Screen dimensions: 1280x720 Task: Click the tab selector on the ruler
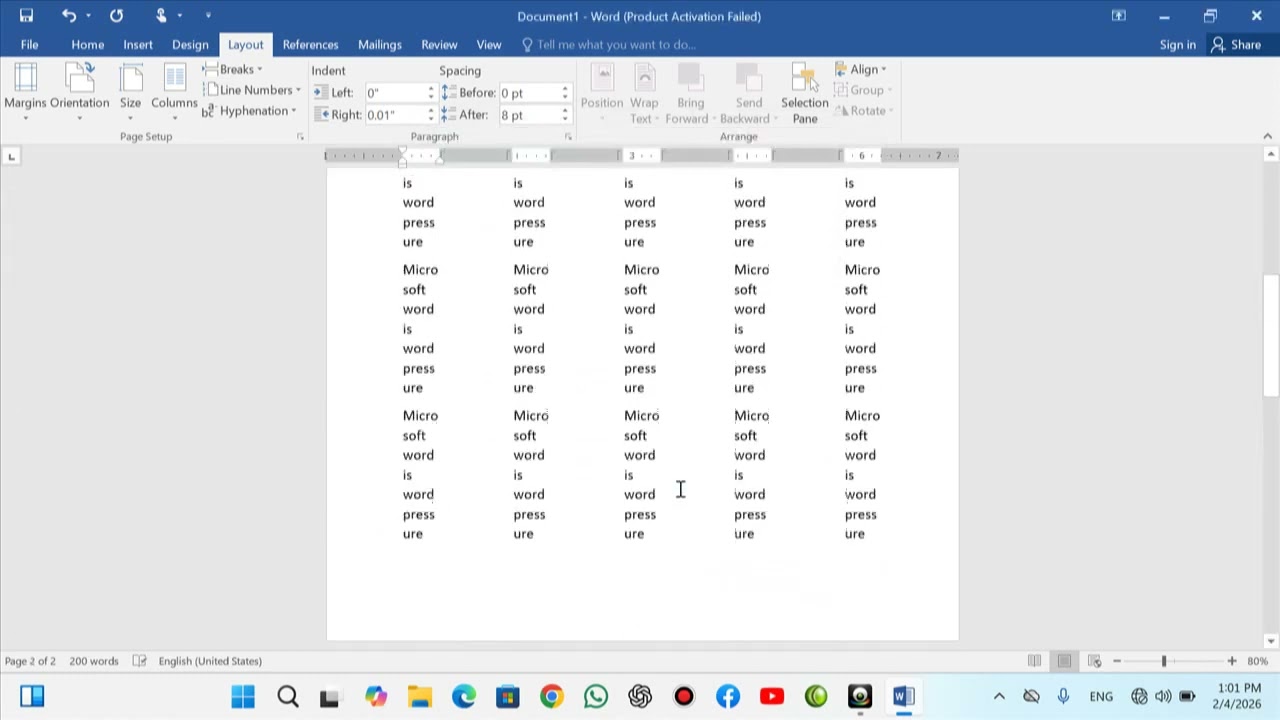click(x=11, y=156)
